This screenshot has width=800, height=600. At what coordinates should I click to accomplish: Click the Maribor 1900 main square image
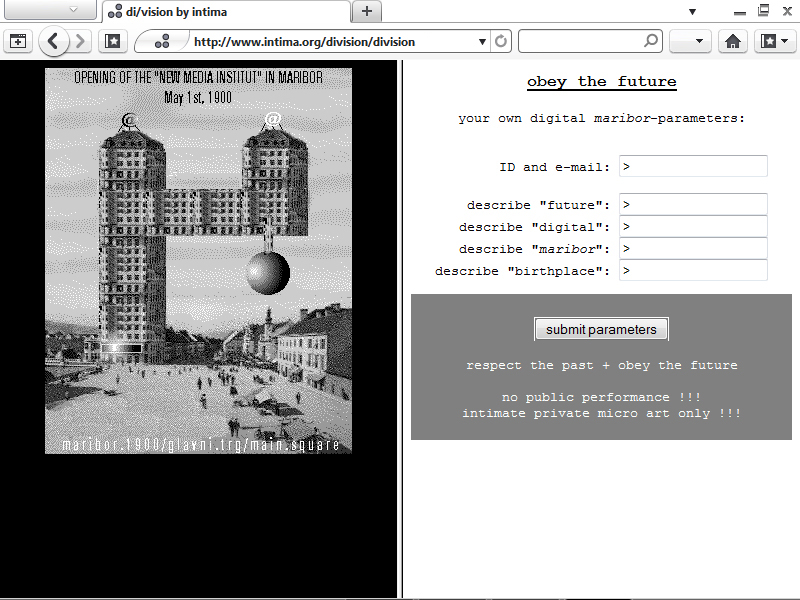click(198, 260)
